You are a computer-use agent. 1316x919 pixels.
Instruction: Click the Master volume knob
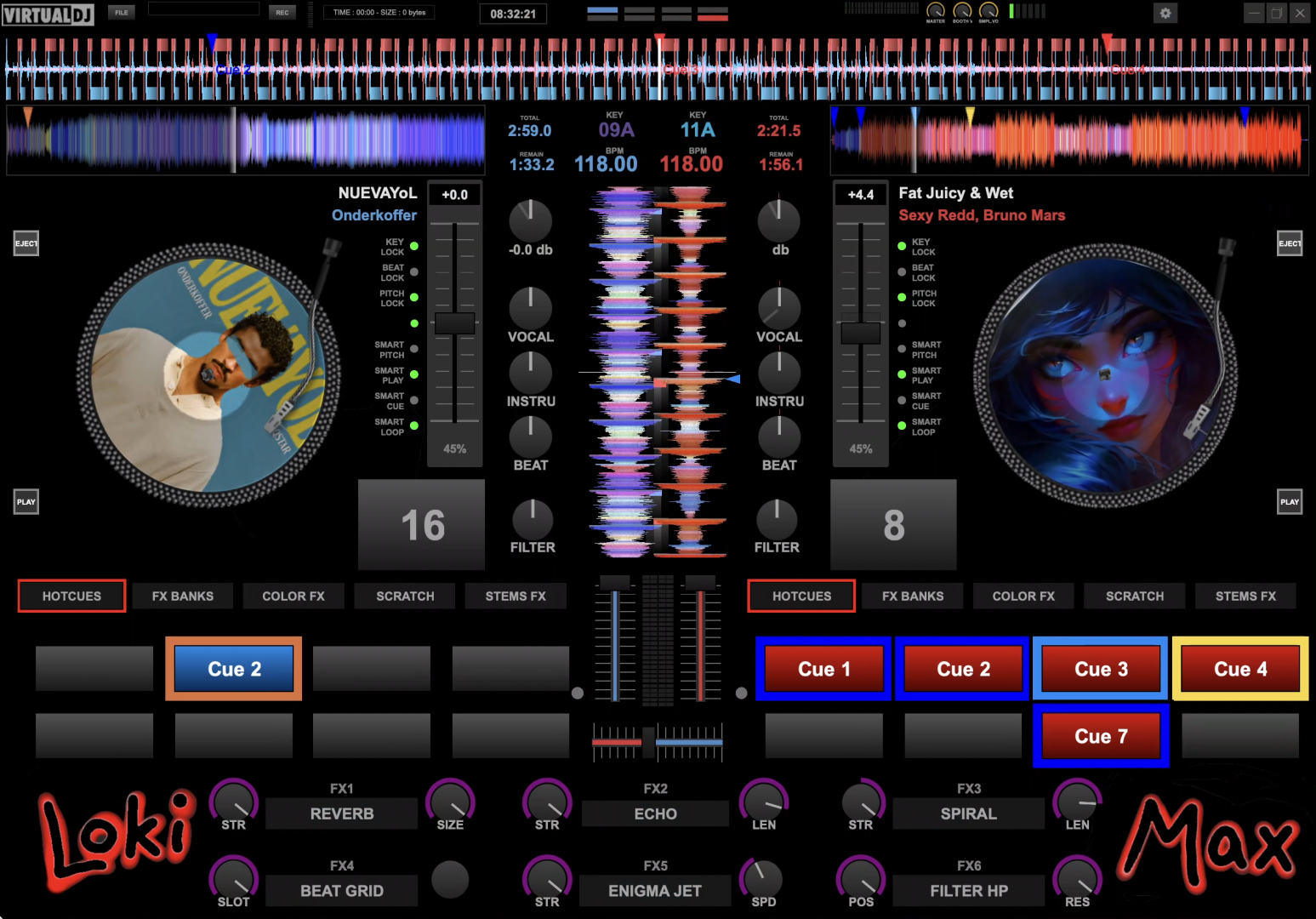[936, 10]
